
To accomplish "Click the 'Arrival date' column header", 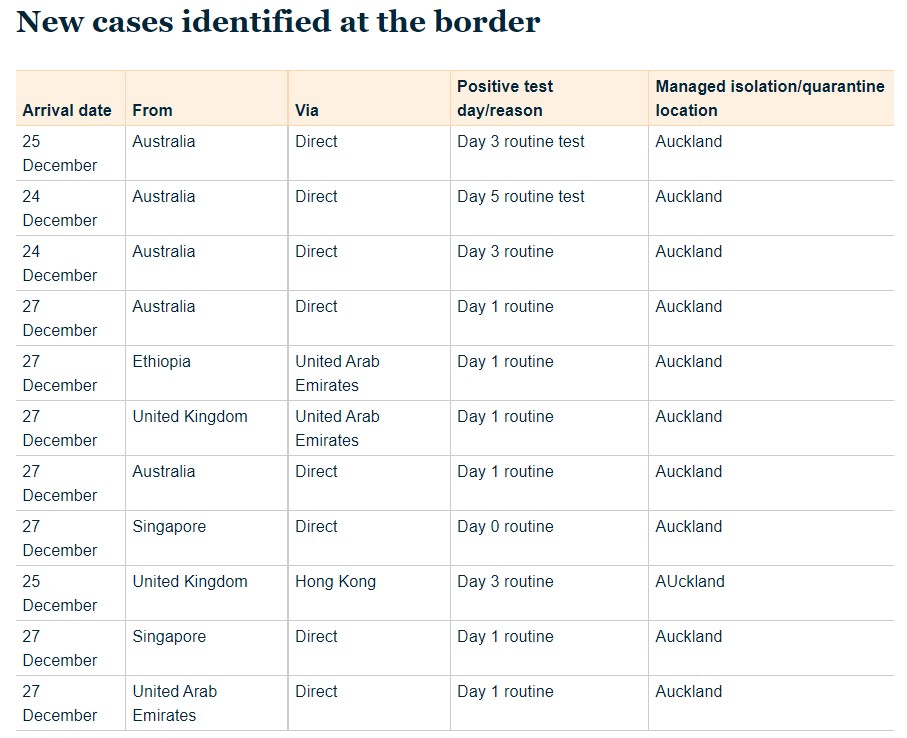I will (67, 110).
